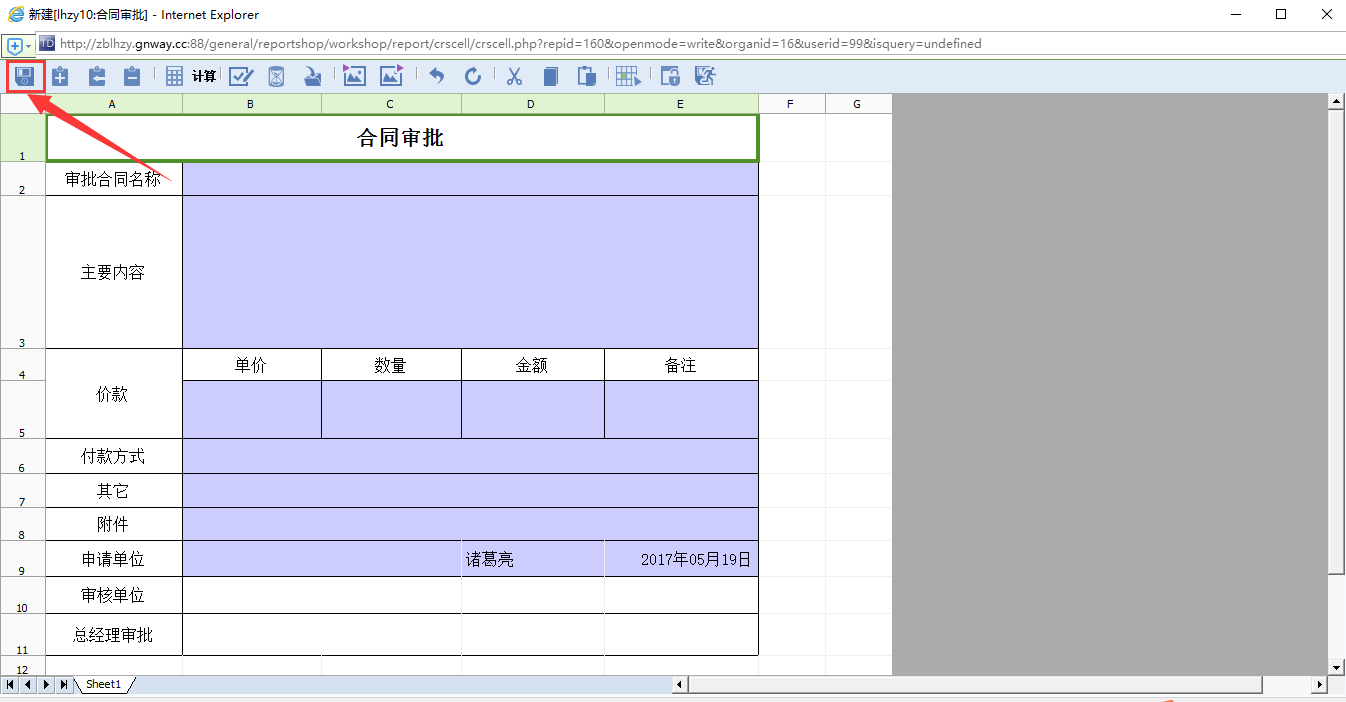Click the last sheet navigation arrow

pos(63,684)
